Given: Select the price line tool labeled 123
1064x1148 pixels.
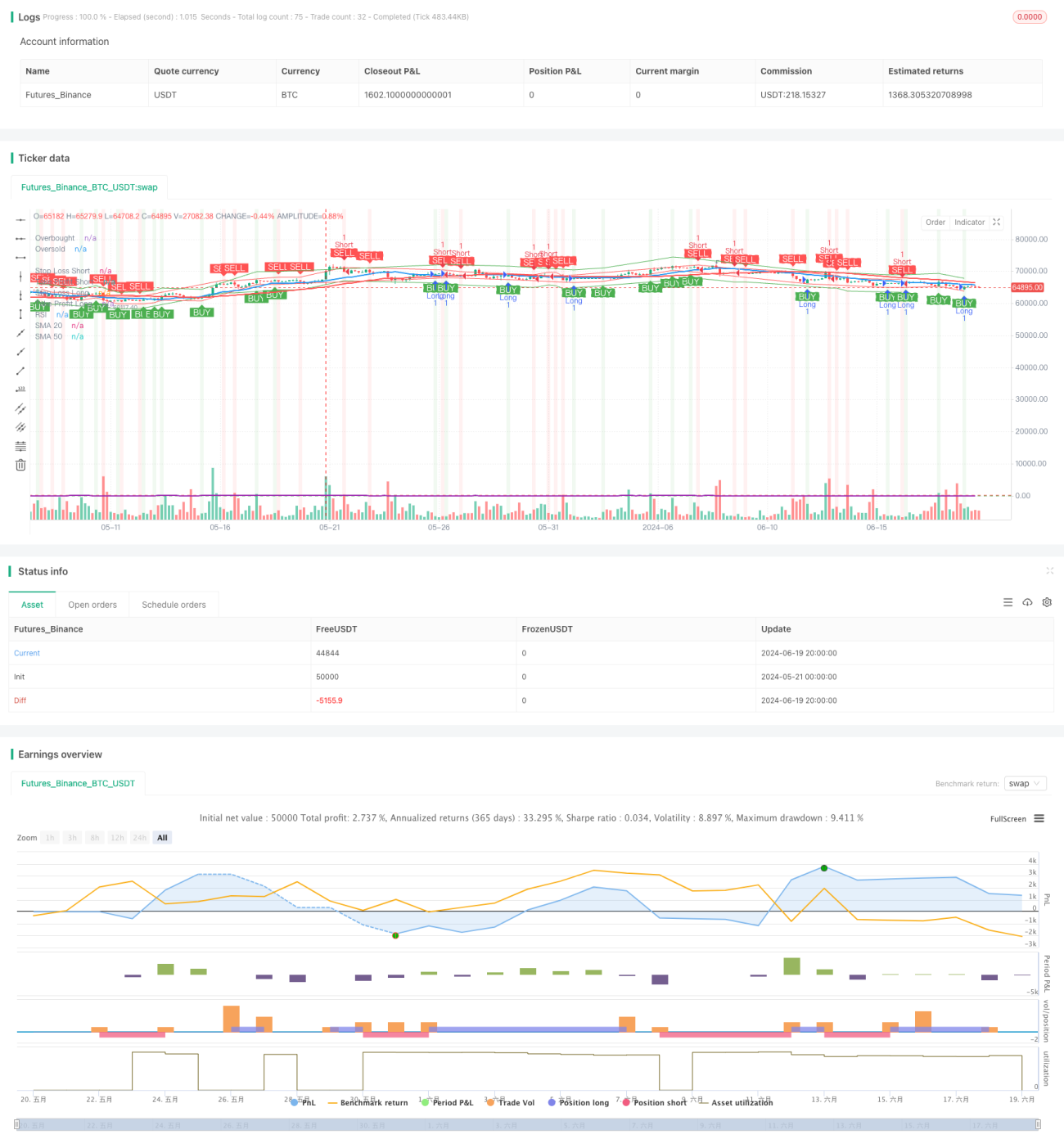Looking at the screenshot, I should click(20, 389).
